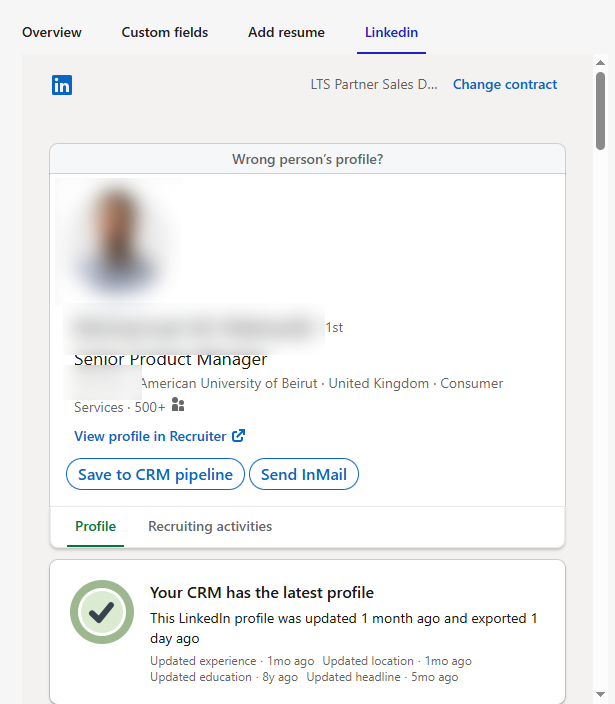
Task: Click the connections people icon after 500+
Action: pyautogui.click(x=178, y=405)
